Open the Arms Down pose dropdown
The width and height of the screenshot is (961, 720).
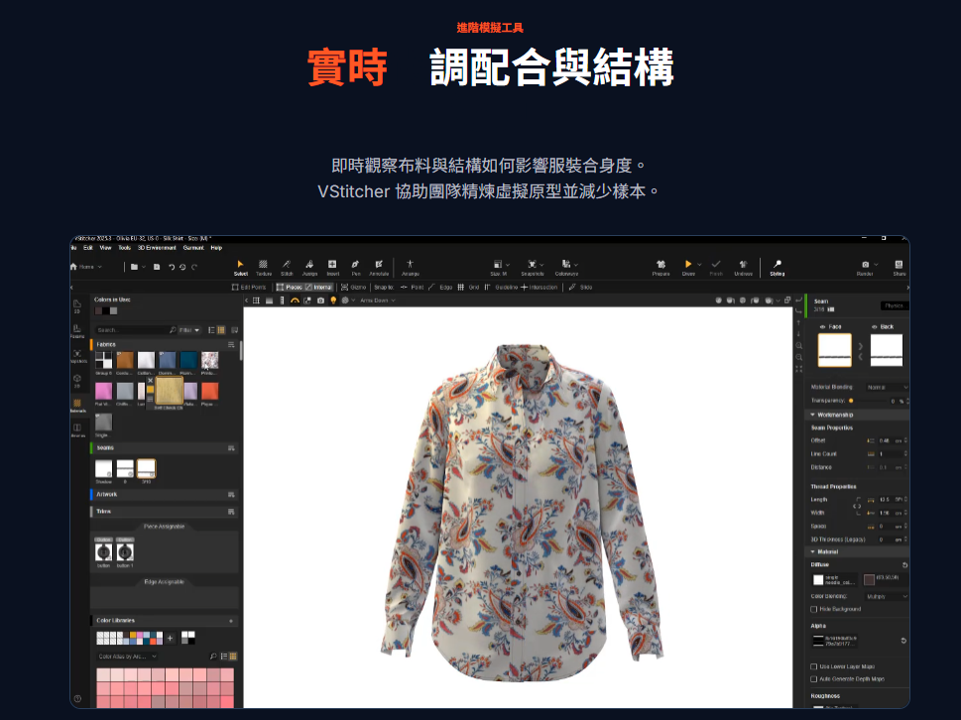pyautogui.click(x=378, y=300)
